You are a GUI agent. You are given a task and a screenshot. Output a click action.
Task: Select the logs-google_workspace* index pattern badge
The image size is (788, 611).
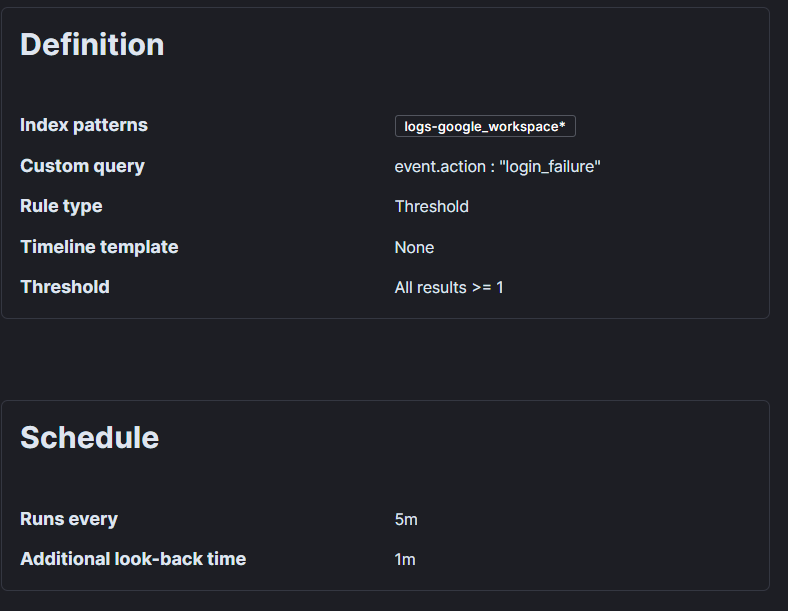(x=485, y=126)
